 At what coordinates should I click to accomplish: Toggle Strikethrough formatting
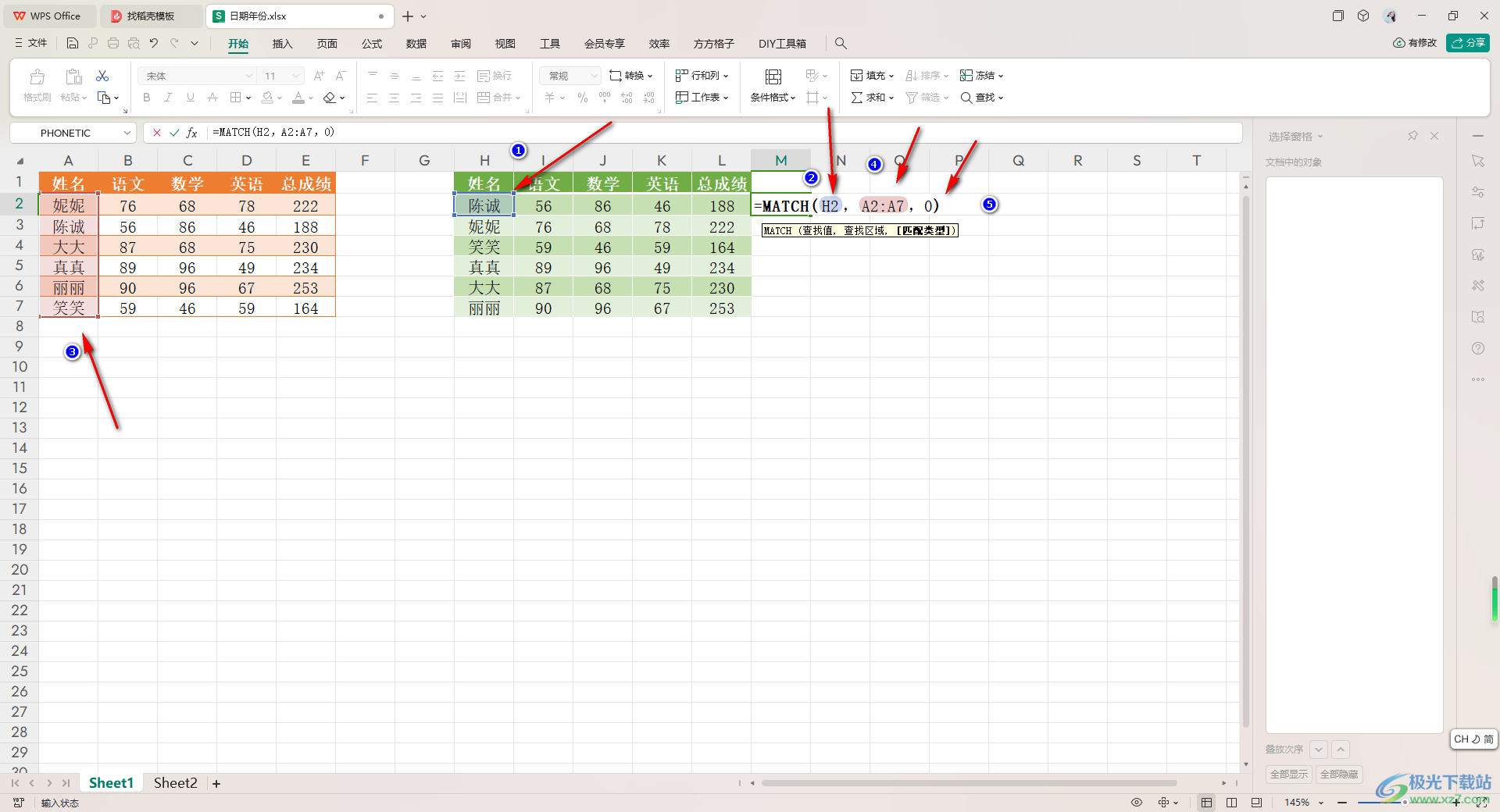212,98
